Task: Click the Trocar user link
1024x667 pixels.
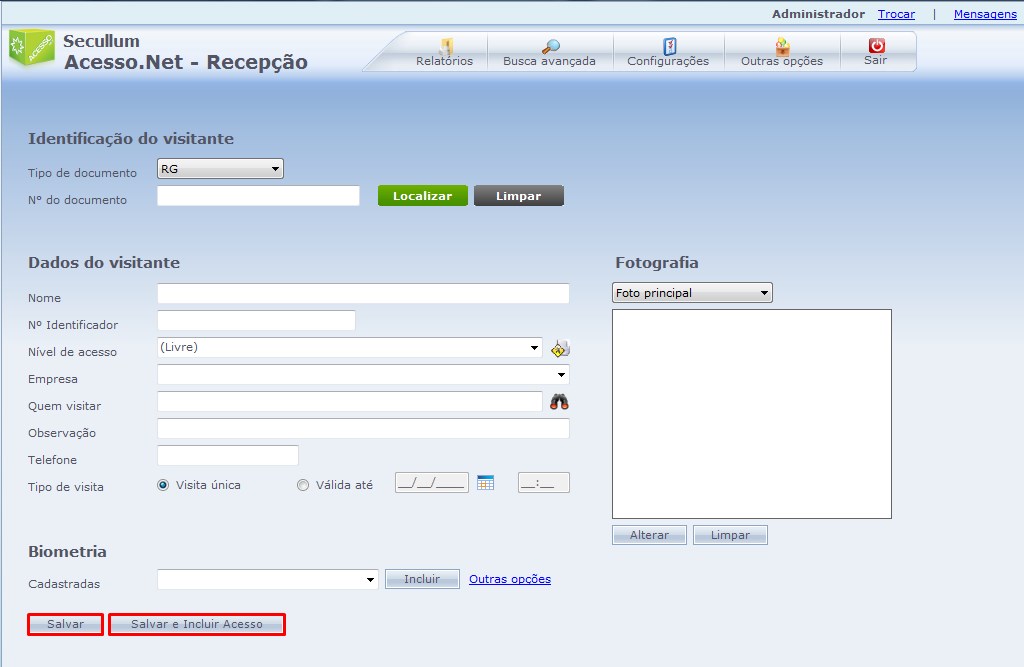Action: pyautogui.click(x=896, y=14)
